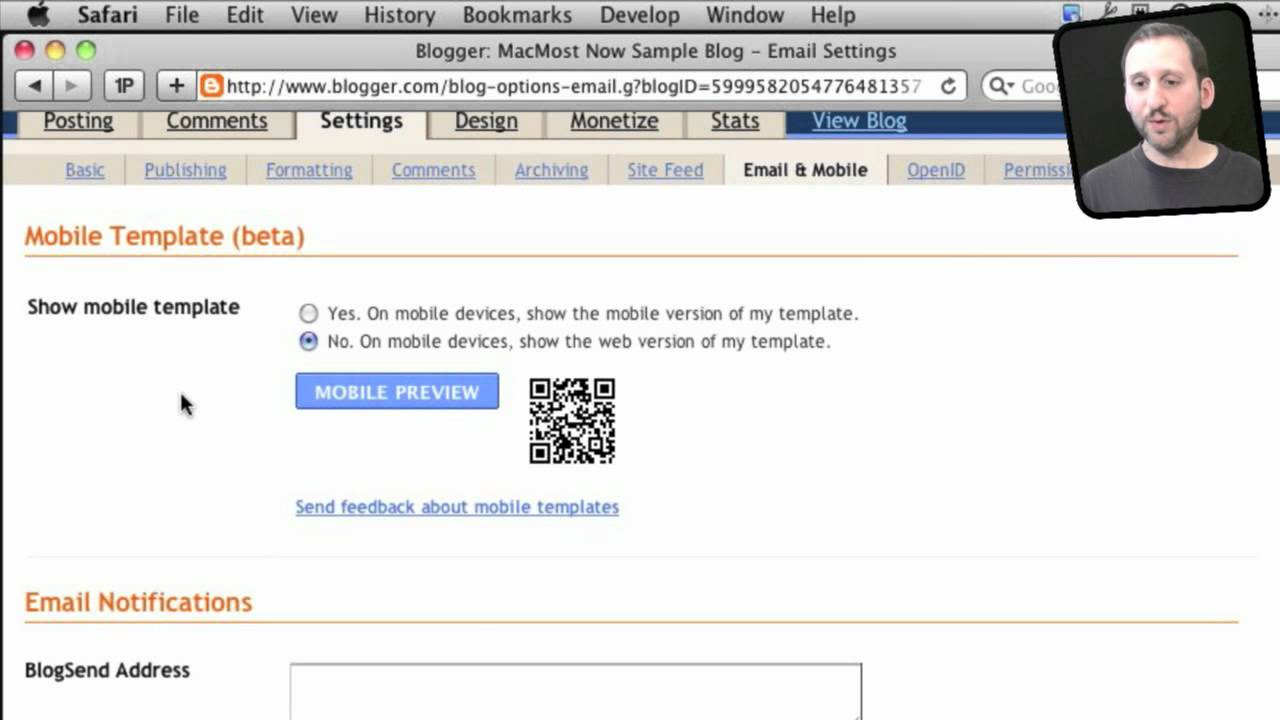Viewport: 1280px width, 720px height.
Task: Switch to the Posting tab
Action: tap(78, 121)
